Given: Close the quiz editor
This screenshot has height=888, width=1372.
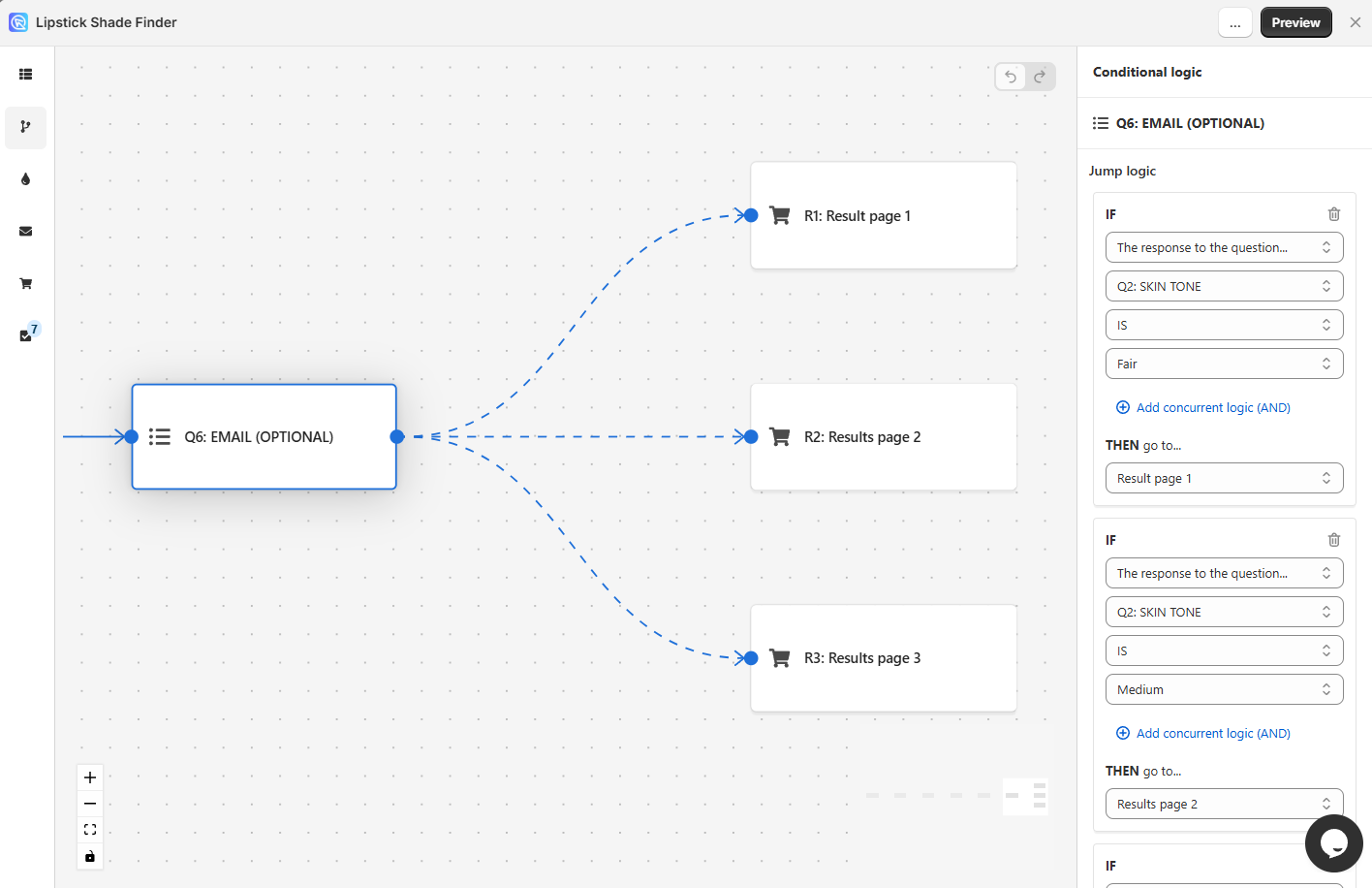Looking at the screenshot, I should click(1356, 22).
